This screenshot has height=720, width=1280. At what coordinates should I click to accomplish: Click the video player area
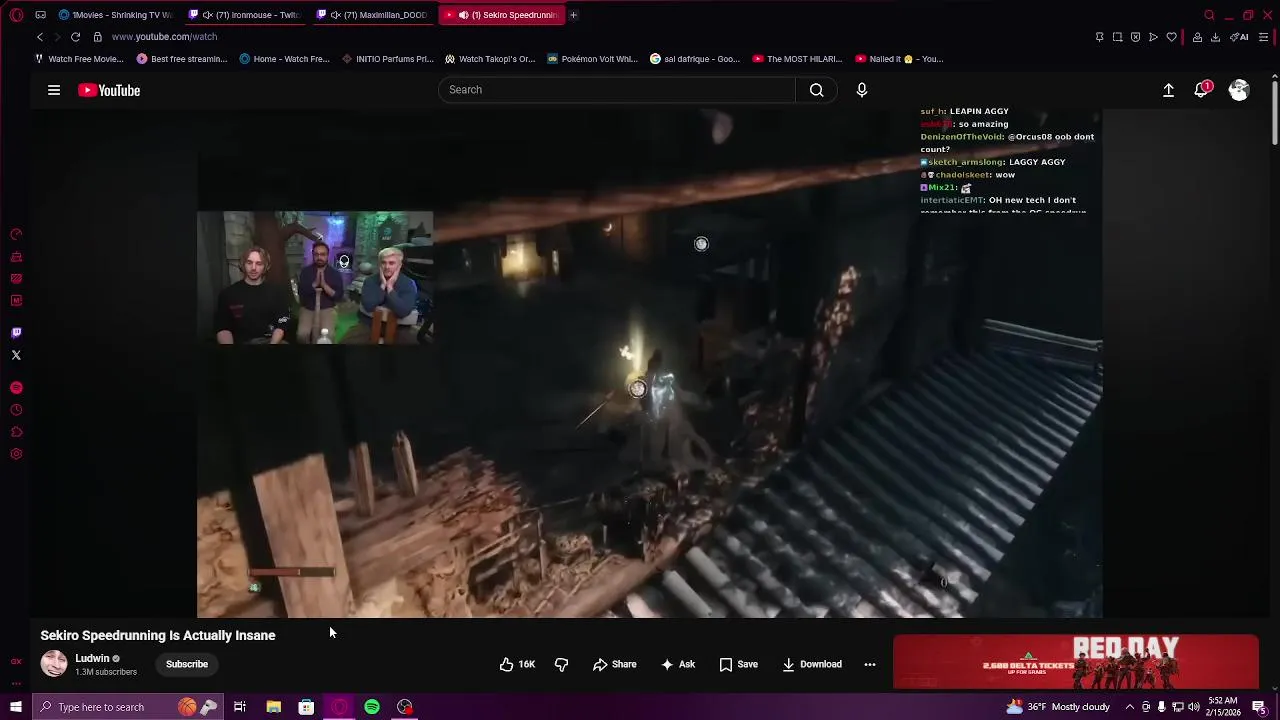pos(650,364)
